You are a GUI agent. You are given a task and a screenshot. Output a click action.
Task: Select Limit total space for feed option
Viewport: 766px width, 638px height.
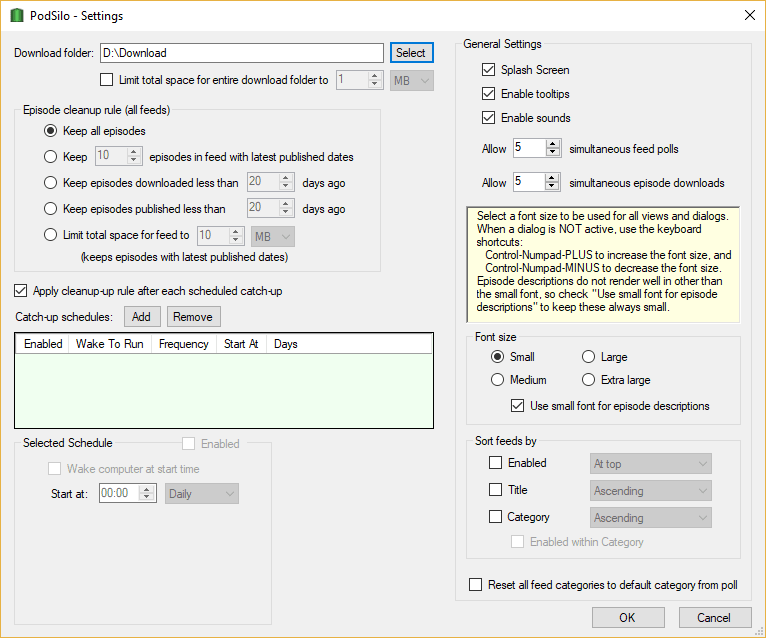51,235
